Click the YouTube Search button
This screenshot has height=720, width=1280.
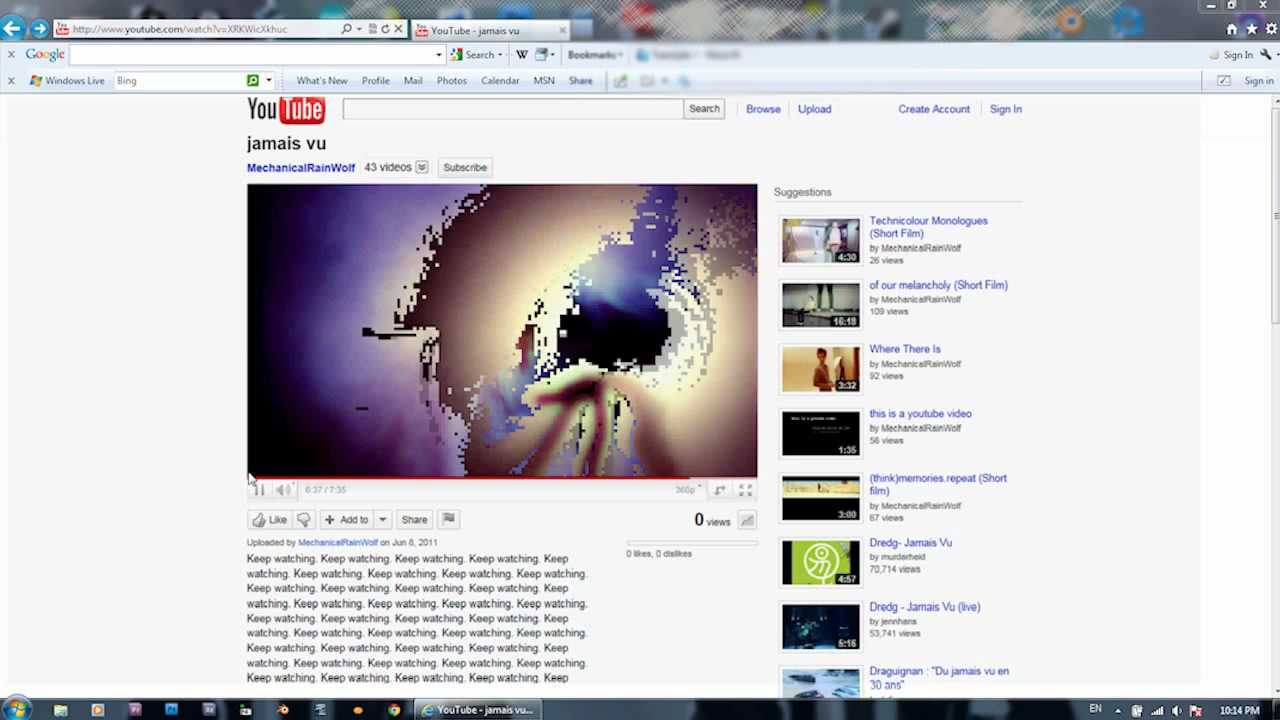coord(704,109)
